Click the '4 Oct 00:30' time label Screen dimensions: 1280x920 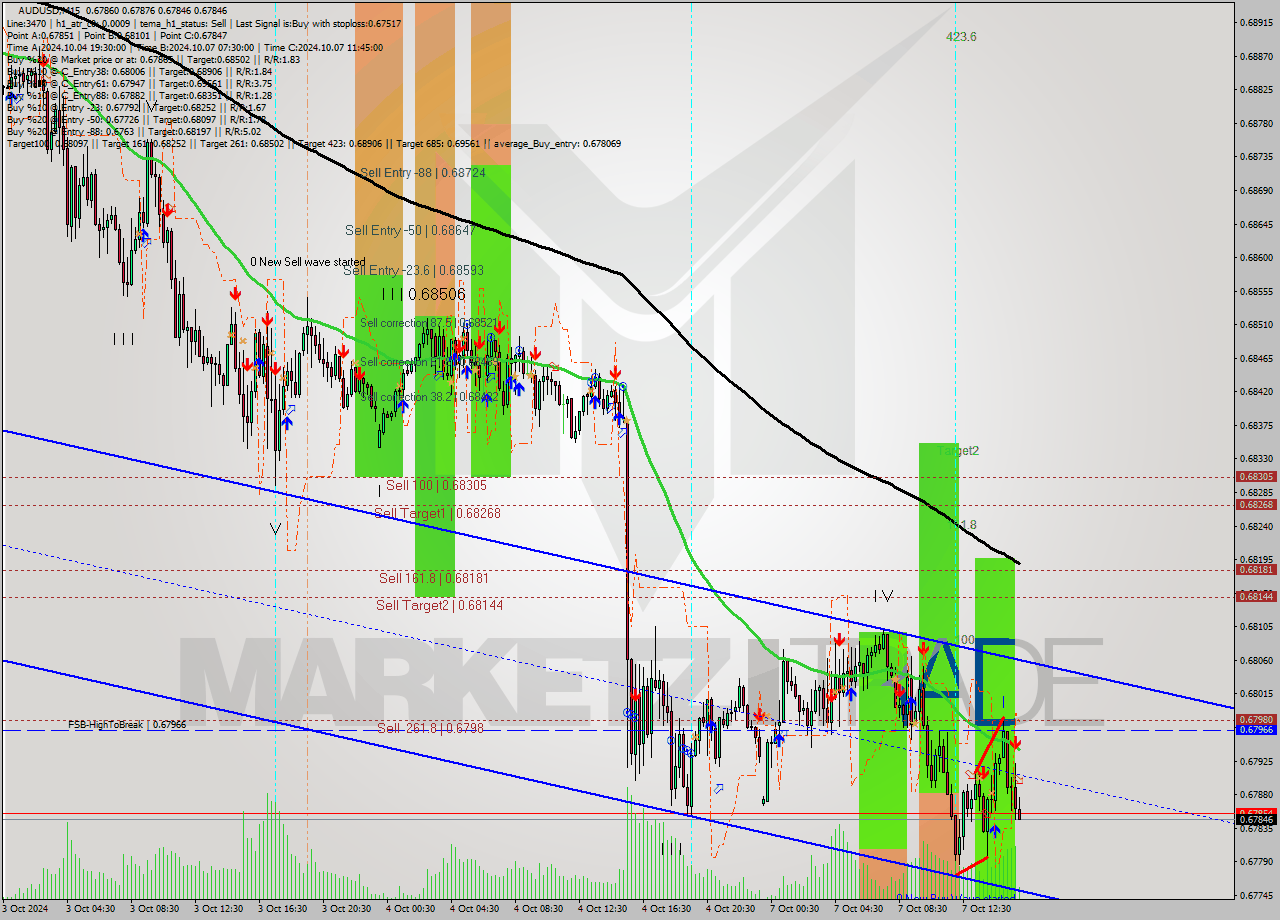tap(411, 909)
